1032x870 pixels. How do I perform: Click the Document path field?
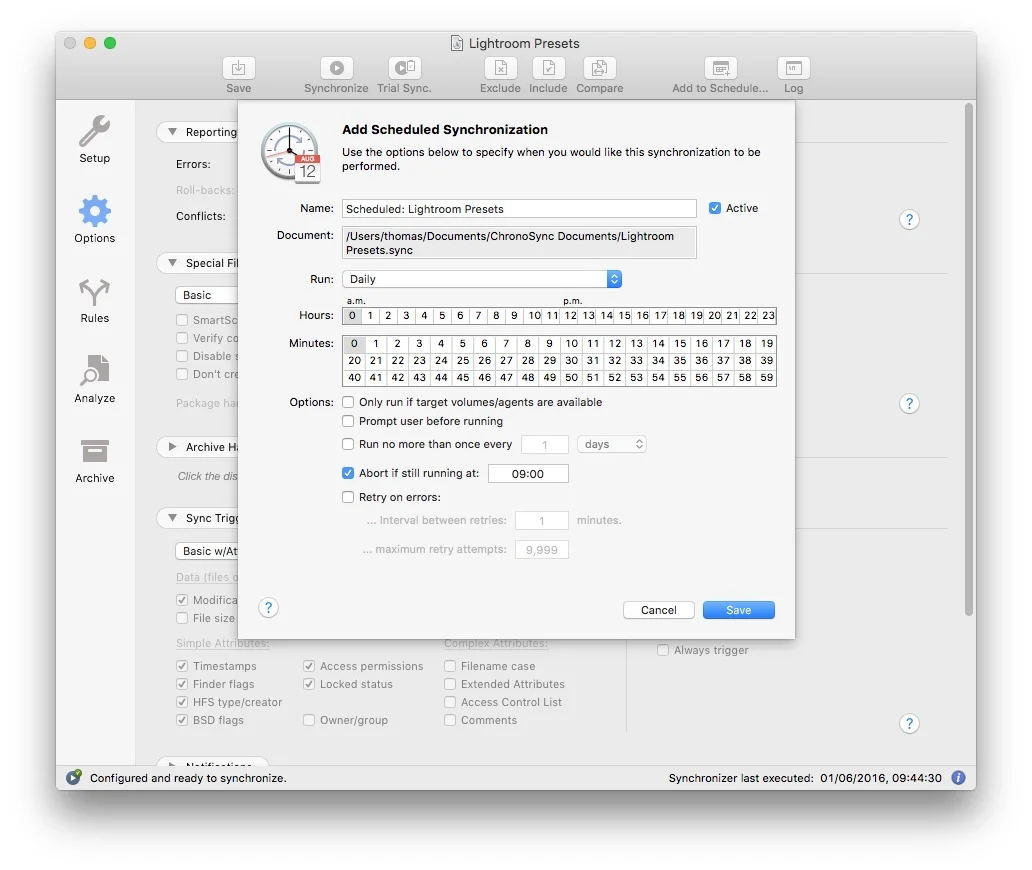(519, 243)
